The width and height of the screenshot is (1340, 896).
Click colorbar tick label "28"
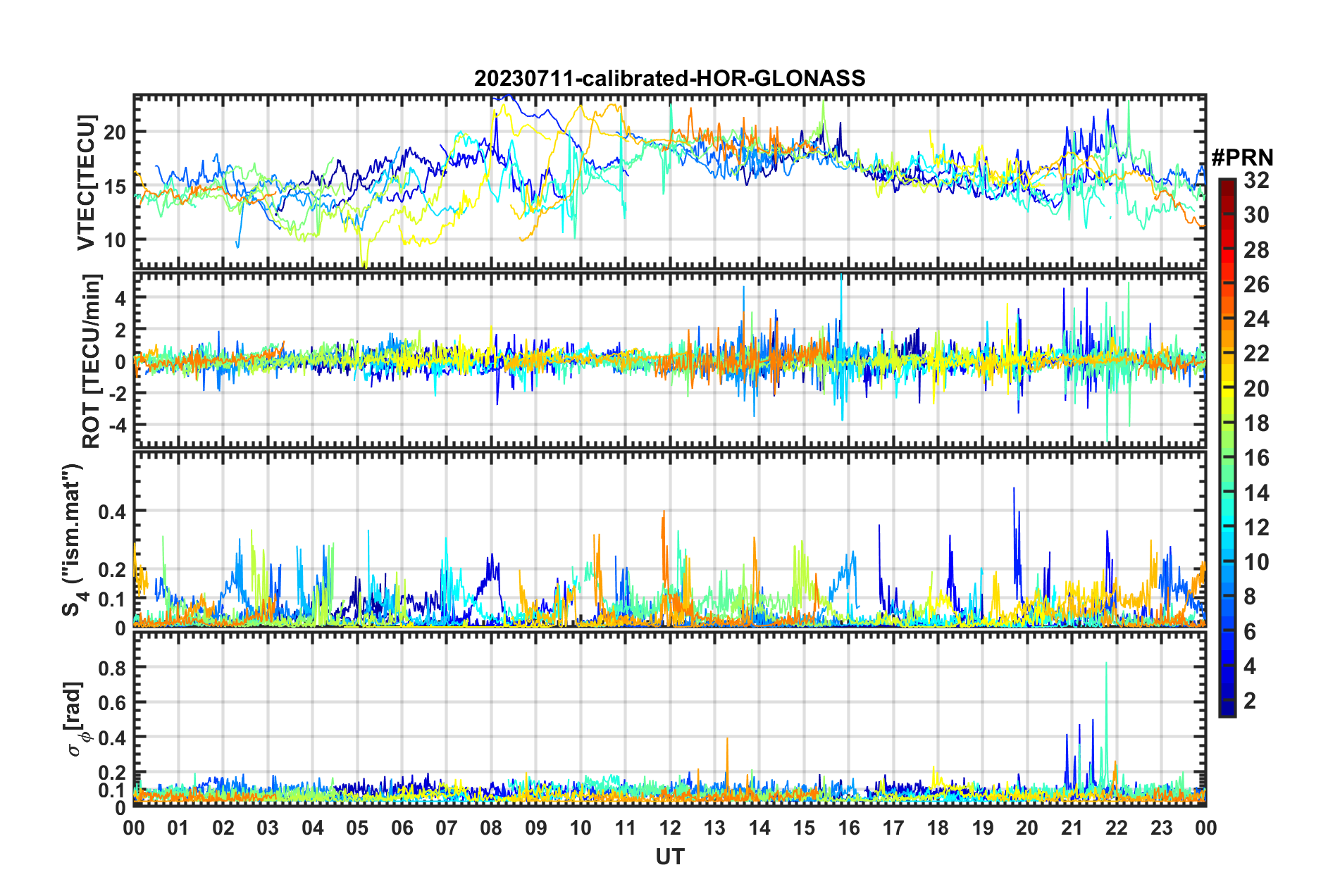tap(1256, 250)
